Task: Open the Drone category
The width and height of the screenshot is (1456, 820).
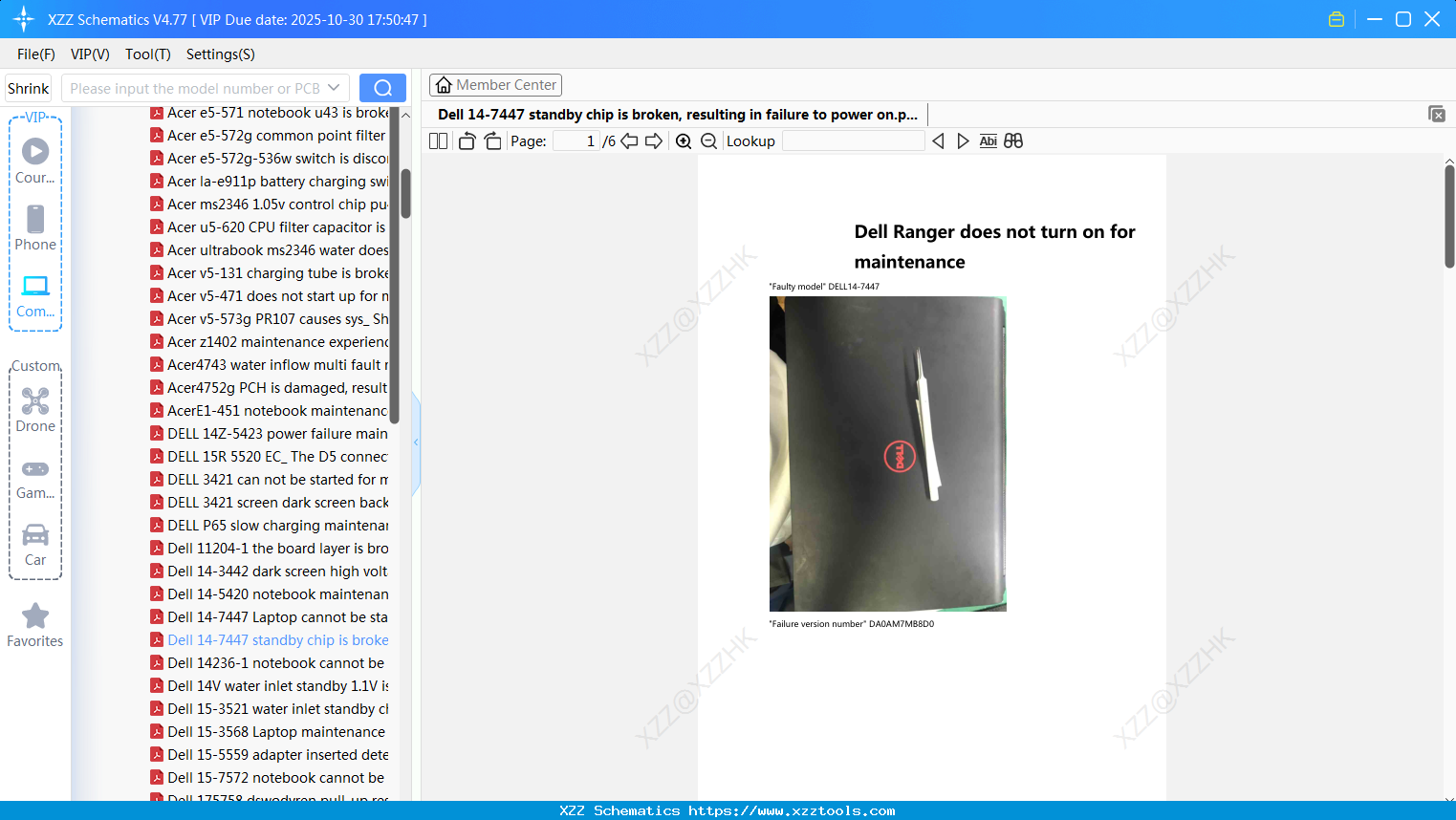Action: (x=35, y=410)
